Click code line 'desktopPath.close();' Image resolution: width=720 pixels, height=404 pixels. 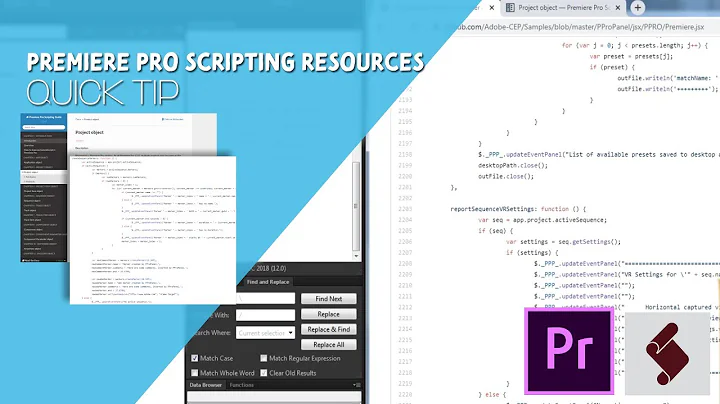click(x=513, y=165)
